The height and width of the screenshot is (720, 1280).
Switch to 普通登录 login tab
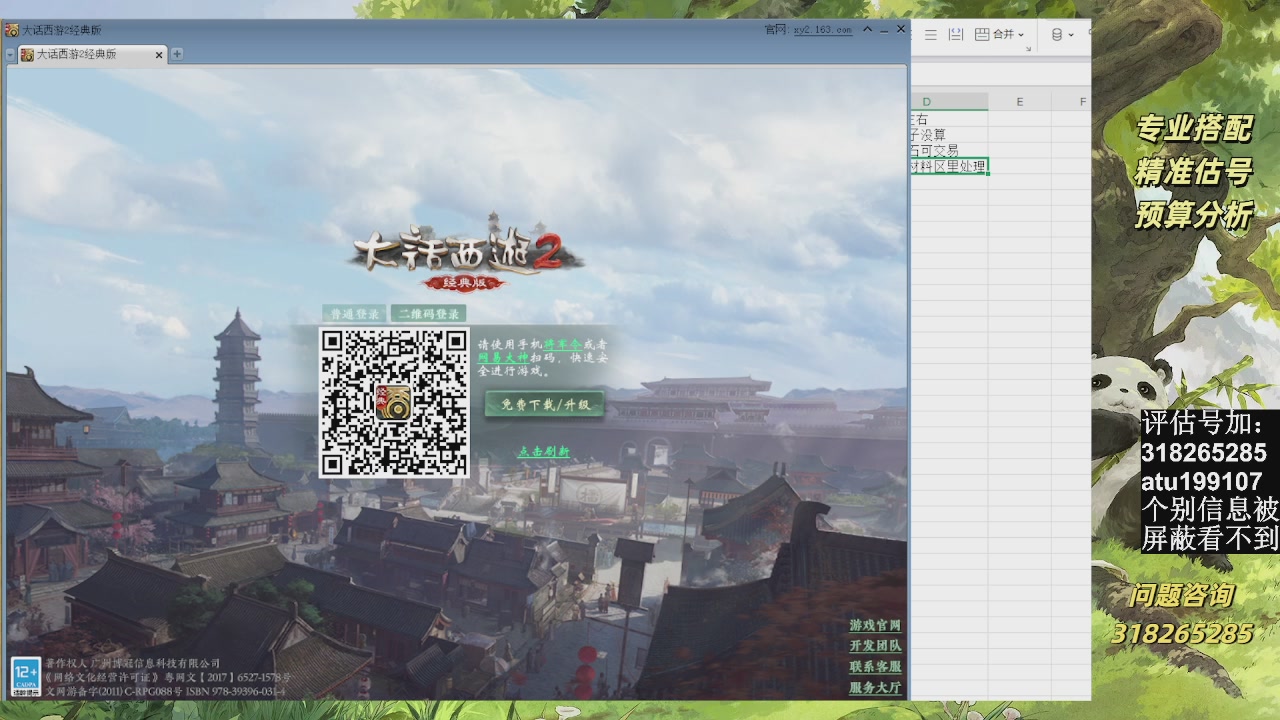click(355, 314)
